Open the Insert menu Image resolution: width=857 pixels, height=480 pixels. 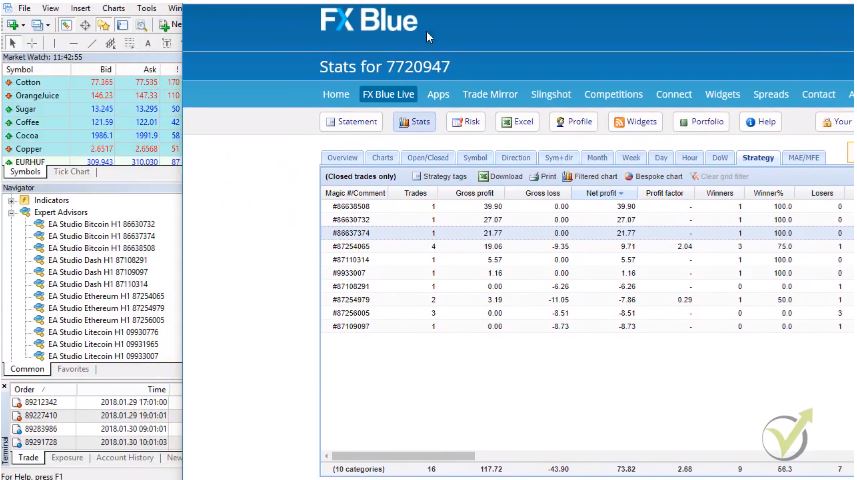point(80,8)
